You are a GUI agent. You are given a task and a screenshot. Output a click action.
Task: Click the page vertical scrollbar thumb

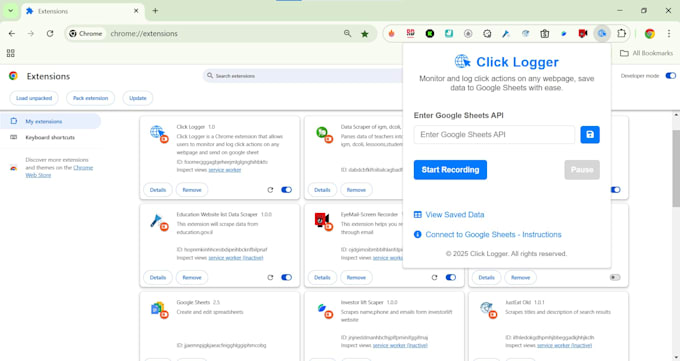tap(676, 168)
